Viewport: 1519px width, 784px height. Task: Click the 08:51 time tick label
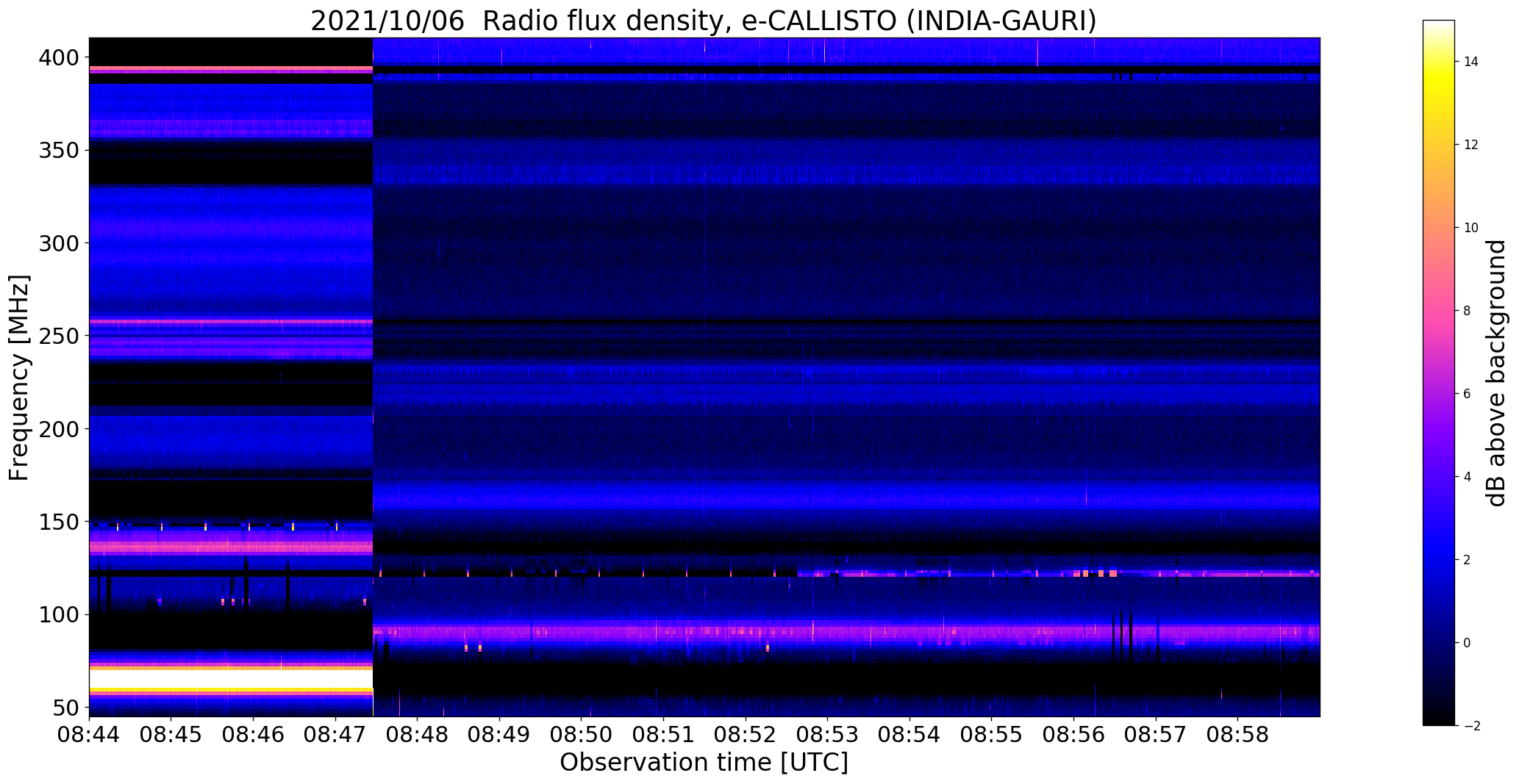(x=663, y=735)
